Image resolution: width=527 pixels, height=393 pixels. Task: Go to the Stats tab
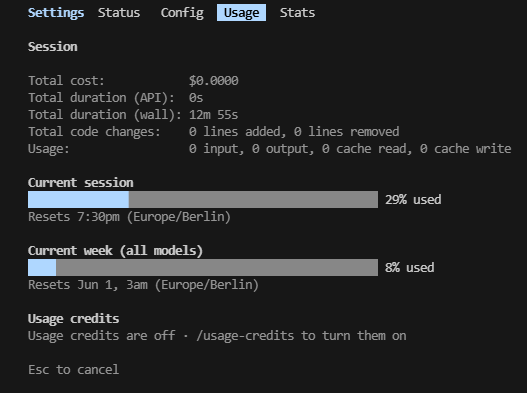coord(297,13)
